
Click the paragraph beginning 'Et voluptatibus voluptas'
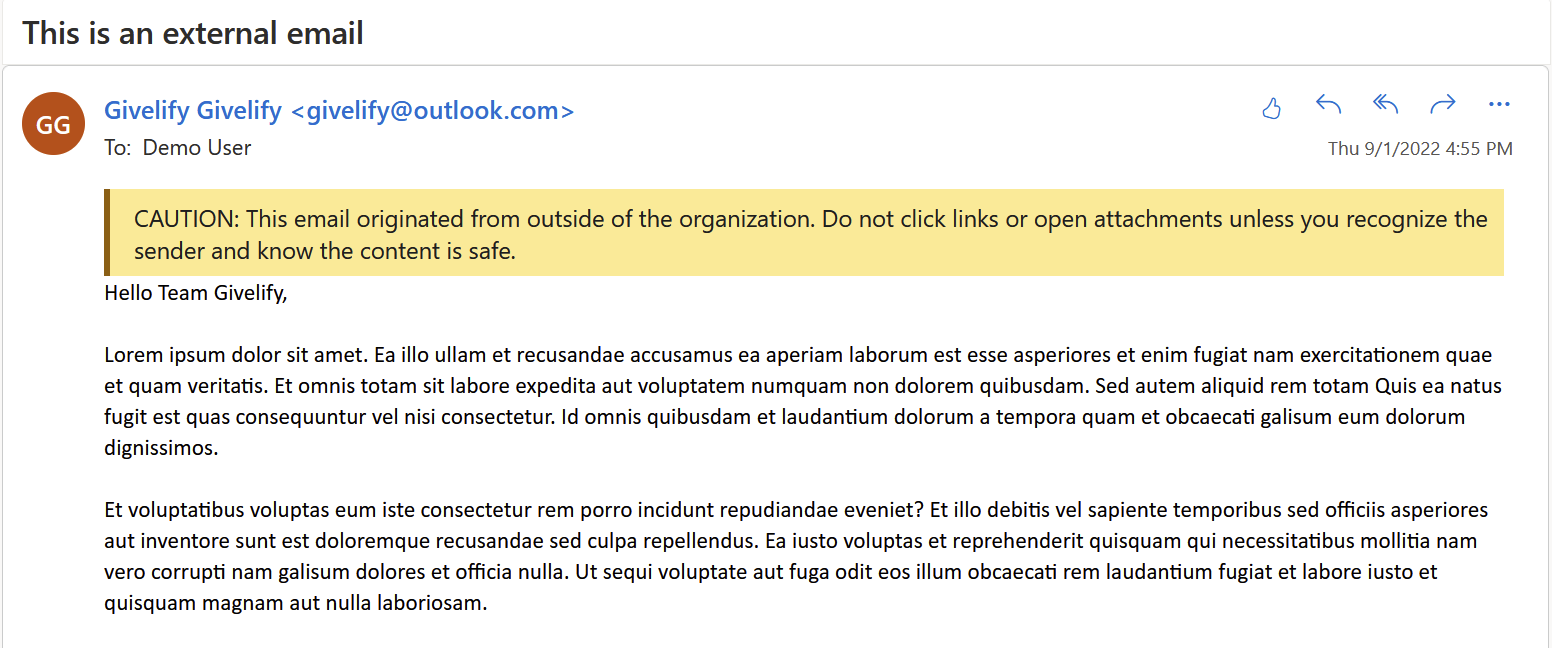click(796, 557)
